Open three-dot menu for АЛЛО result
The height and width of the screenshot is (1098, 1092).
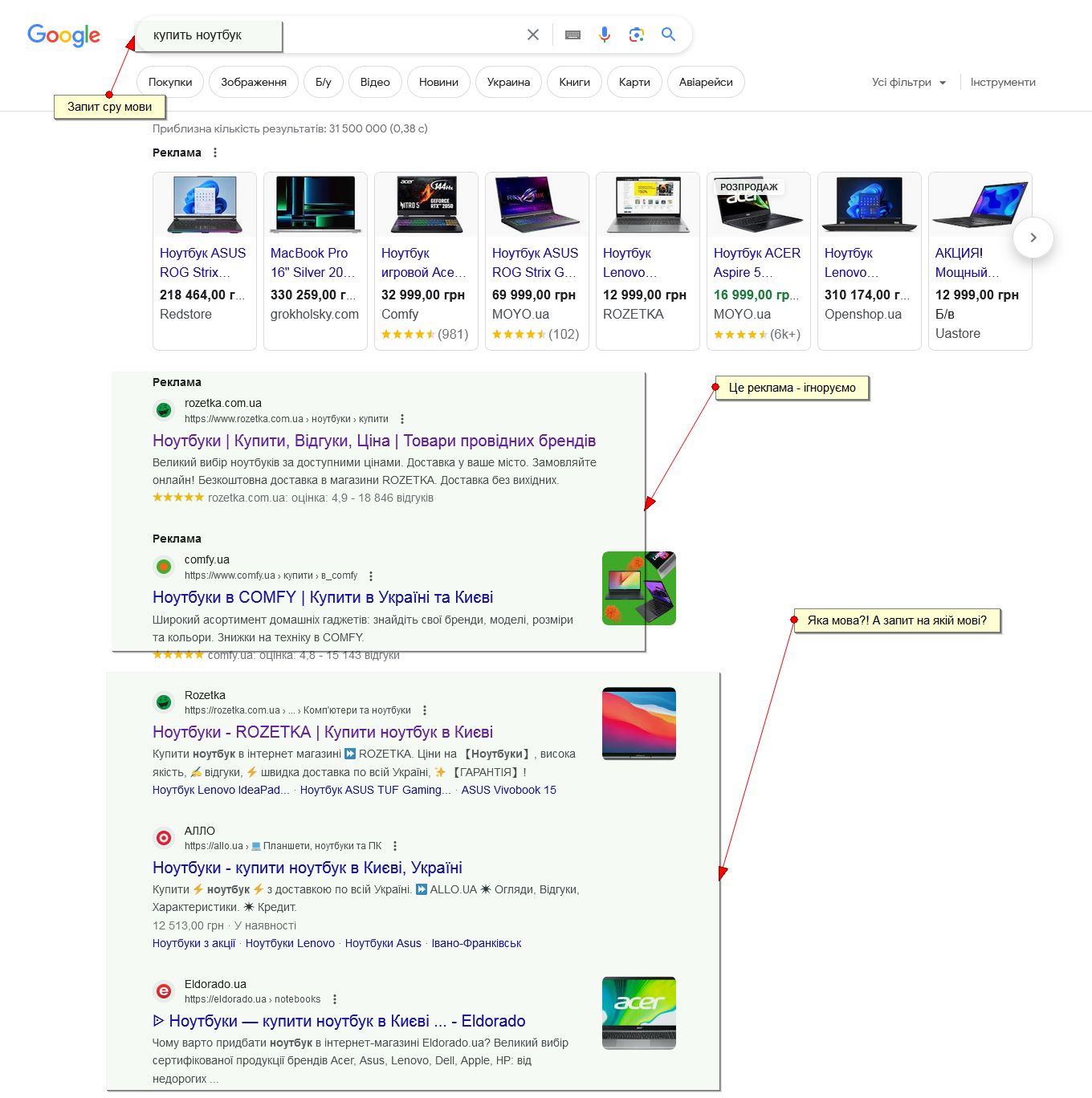coord(395,846)
